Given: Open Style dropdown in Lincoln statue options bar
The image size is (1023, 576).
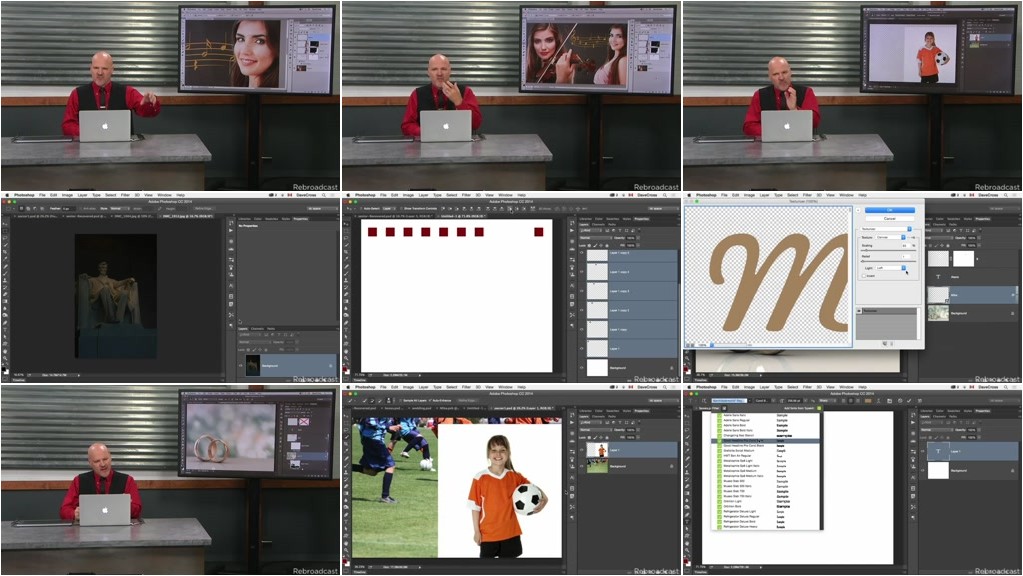Looking at the screenshot, I should pyautogui.click(x=119, y=209).
